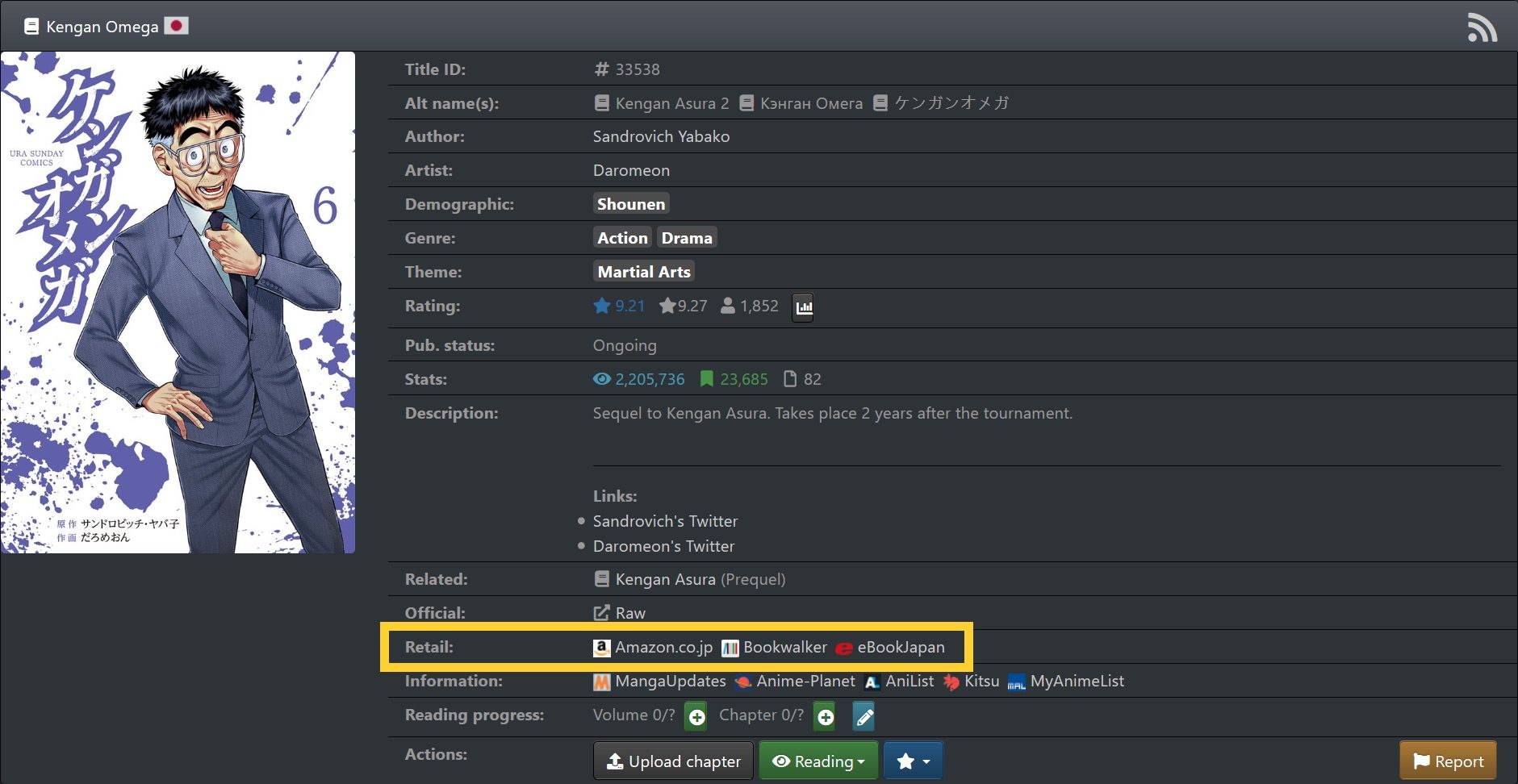Viewport: 1518px width, 784px height.
Task: Click the follows count 23,685
Action: [x=743, y=379]
